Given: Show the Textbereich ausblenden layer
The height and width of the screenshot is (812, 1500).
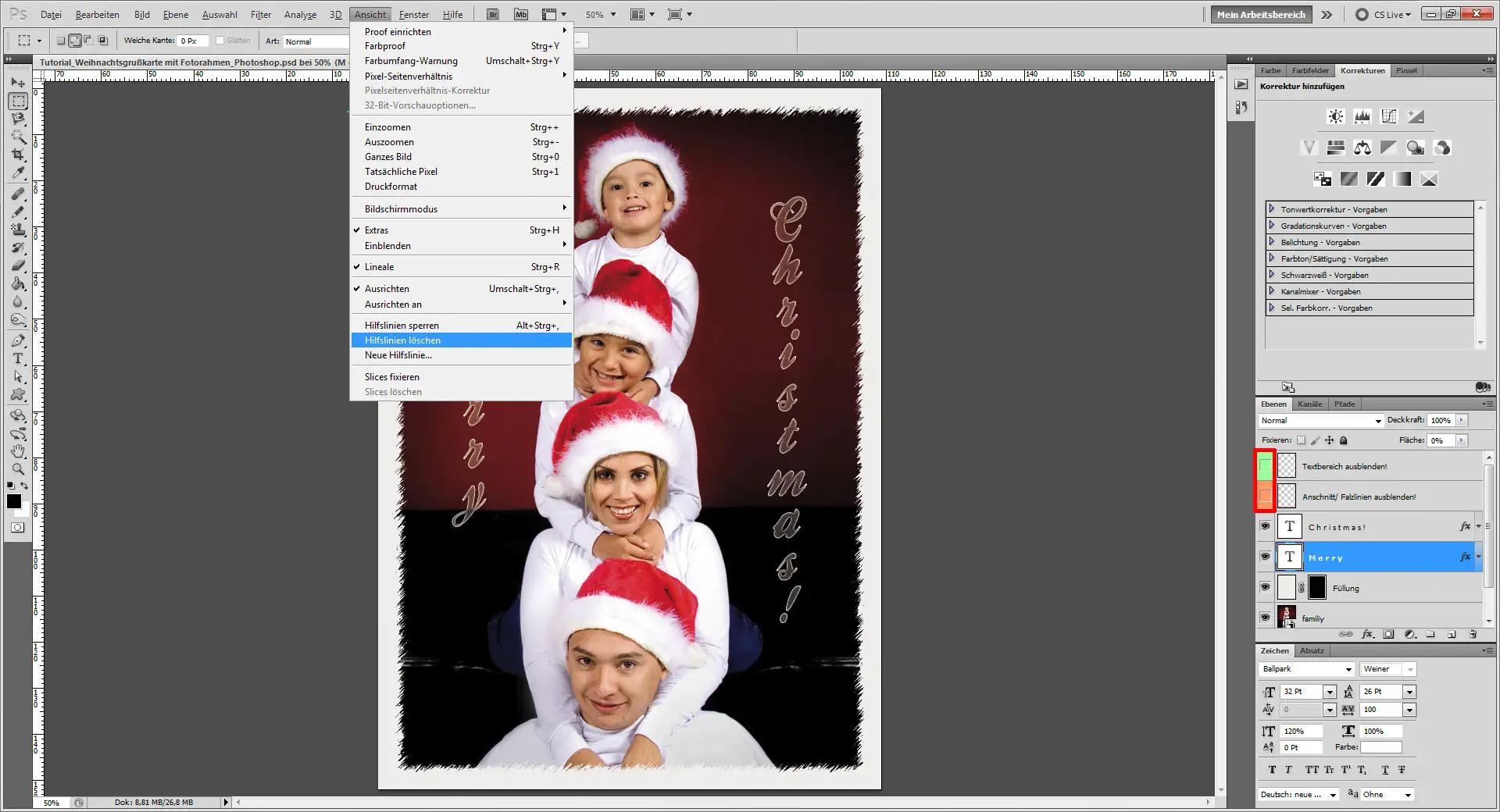Looking at the screenshot, I should [1266, 466].
